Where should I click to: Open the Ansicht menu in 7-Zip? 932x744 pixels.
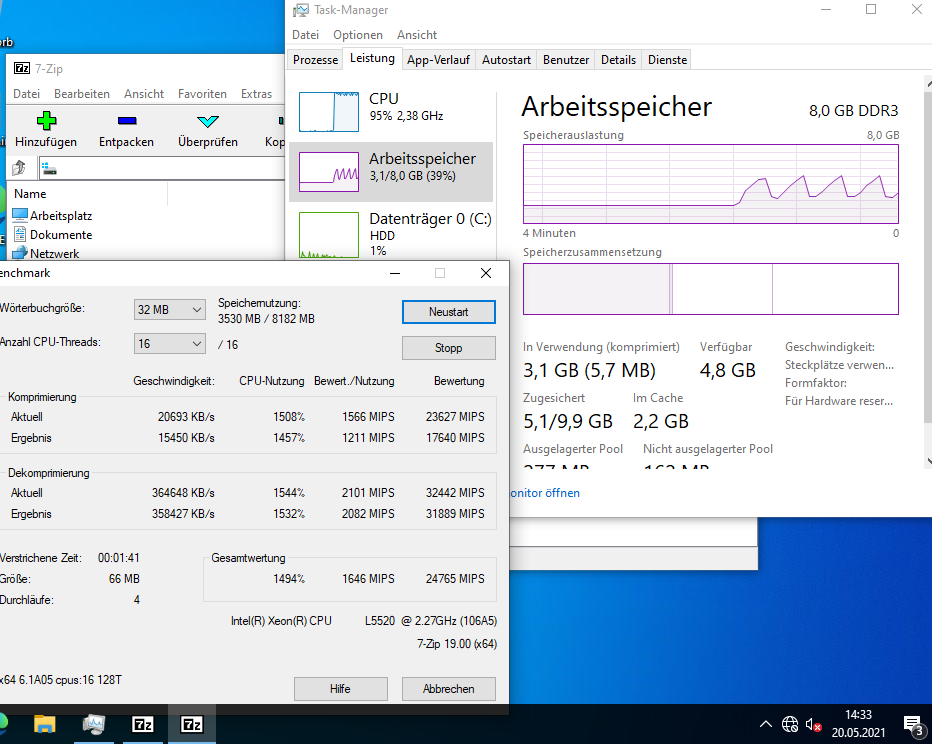(x=144, y=94)
